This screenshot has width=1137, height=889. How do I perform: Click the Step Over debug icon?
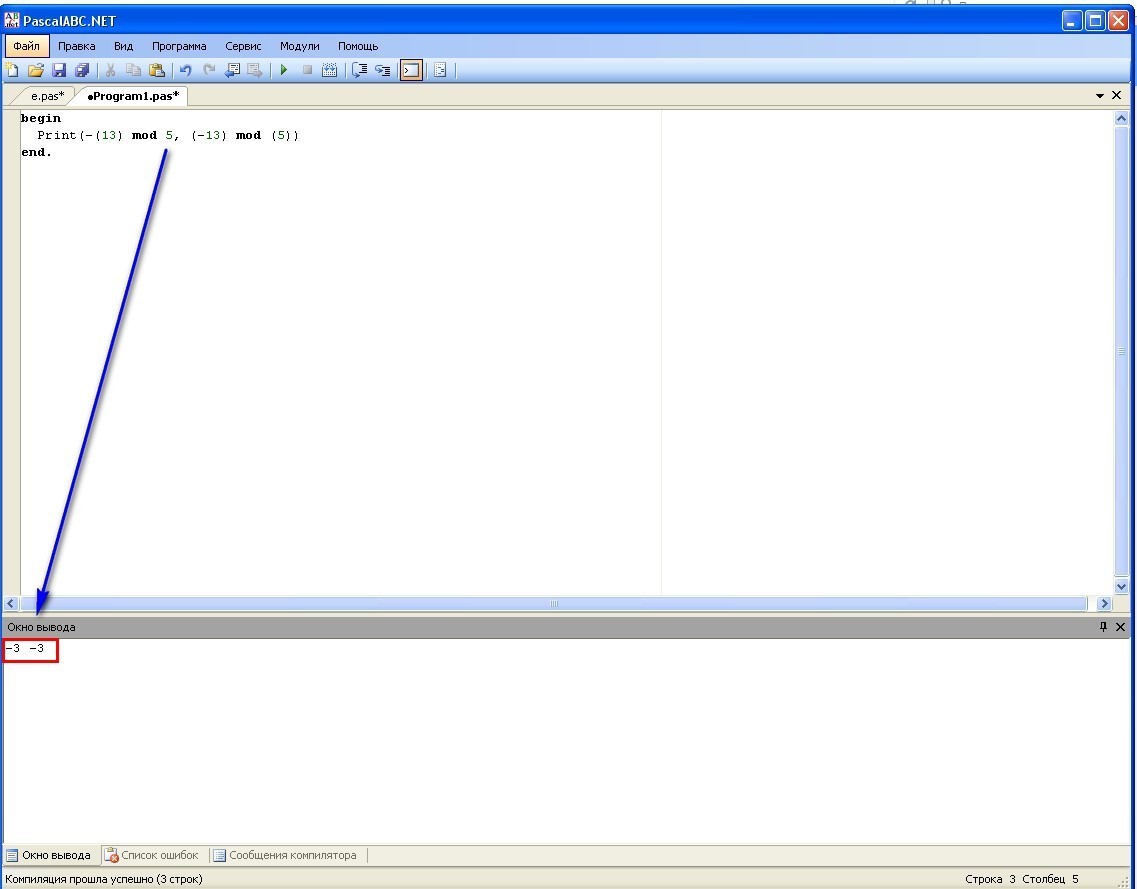point(359,70)
